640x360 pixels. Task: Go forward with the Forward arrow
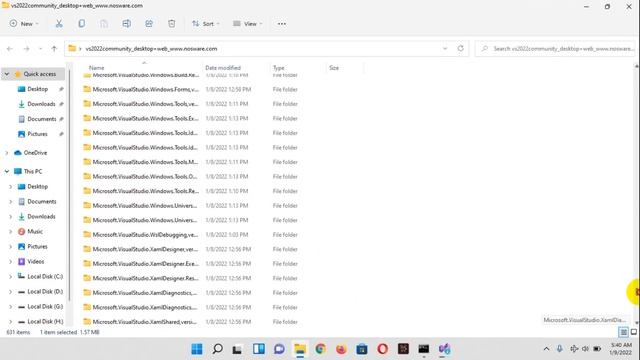tap(27, 49)
